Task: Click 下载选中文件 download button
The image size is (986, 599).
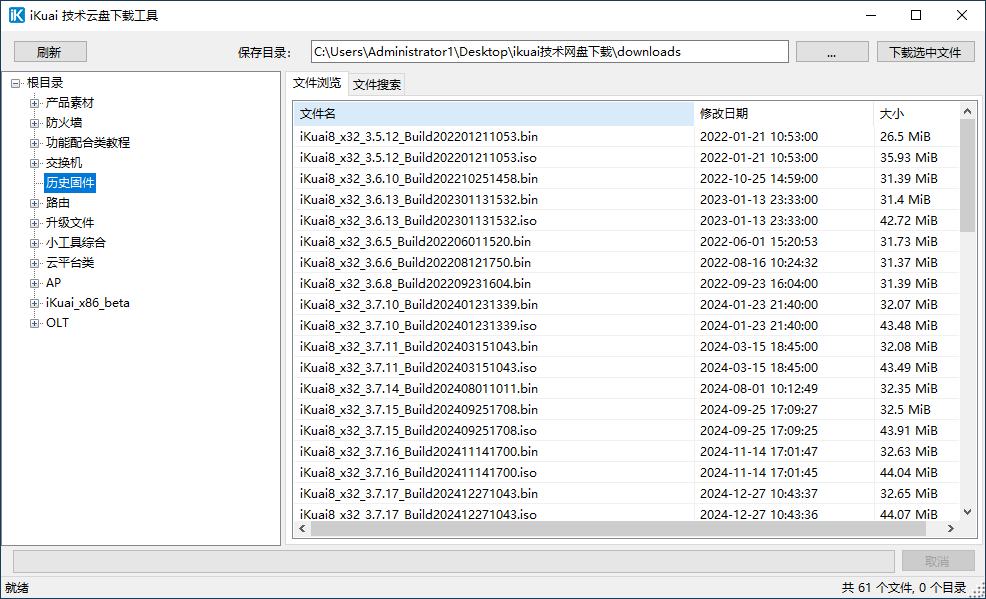Action: pos(926,52)
